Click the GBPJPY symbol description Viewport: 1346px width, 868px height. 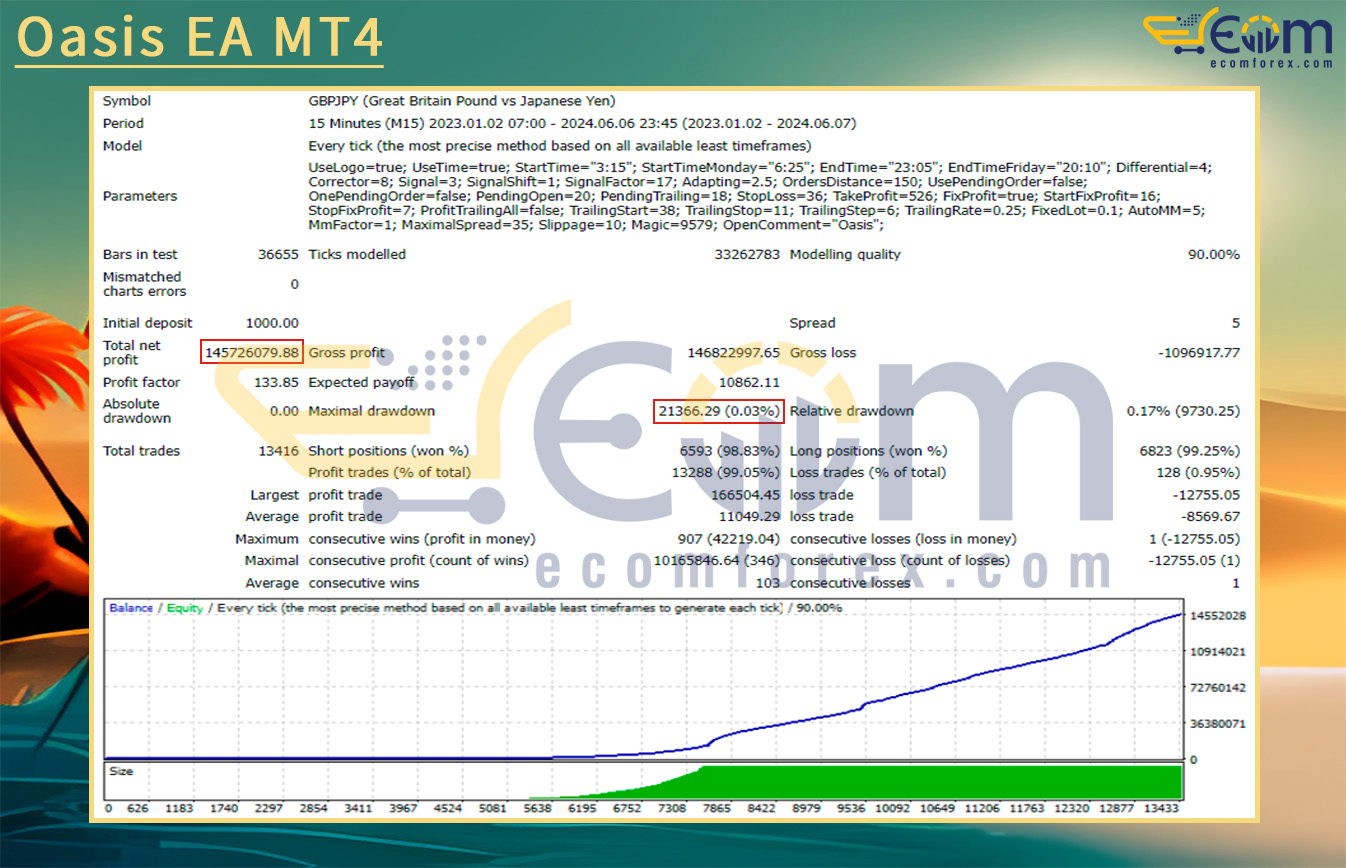click(462, 101)
